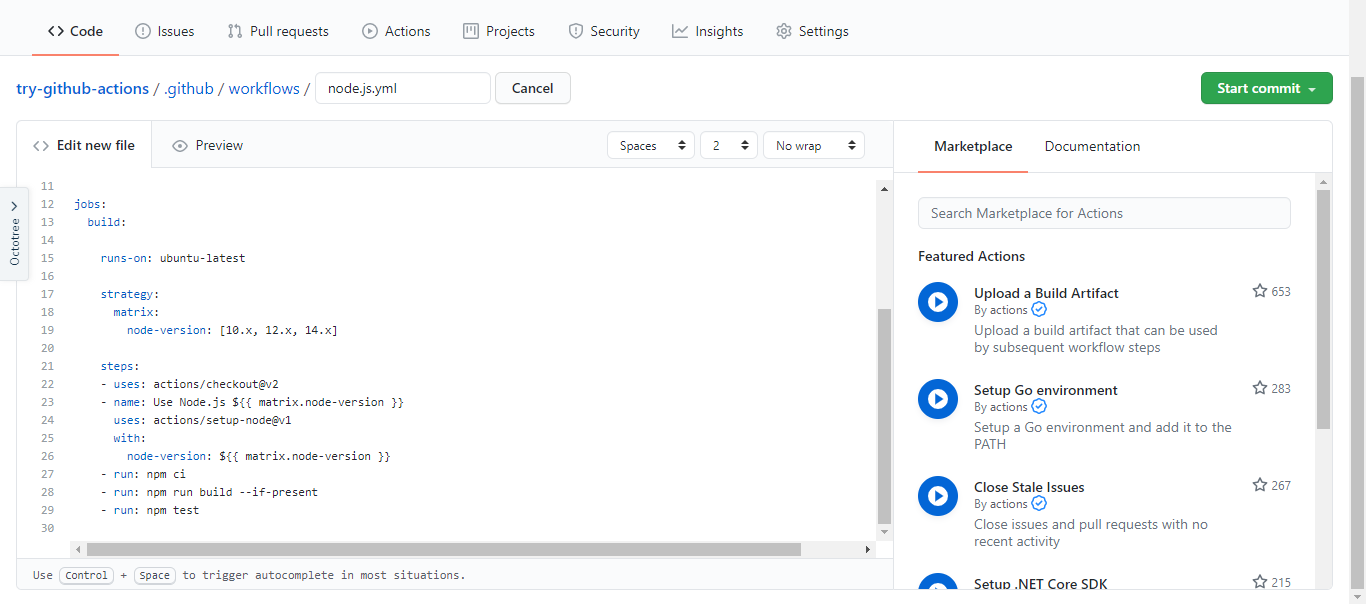The width and height of the screenshot is (1366, 604).
Task: Open the Actions tab
Action: tap(396, 31)
